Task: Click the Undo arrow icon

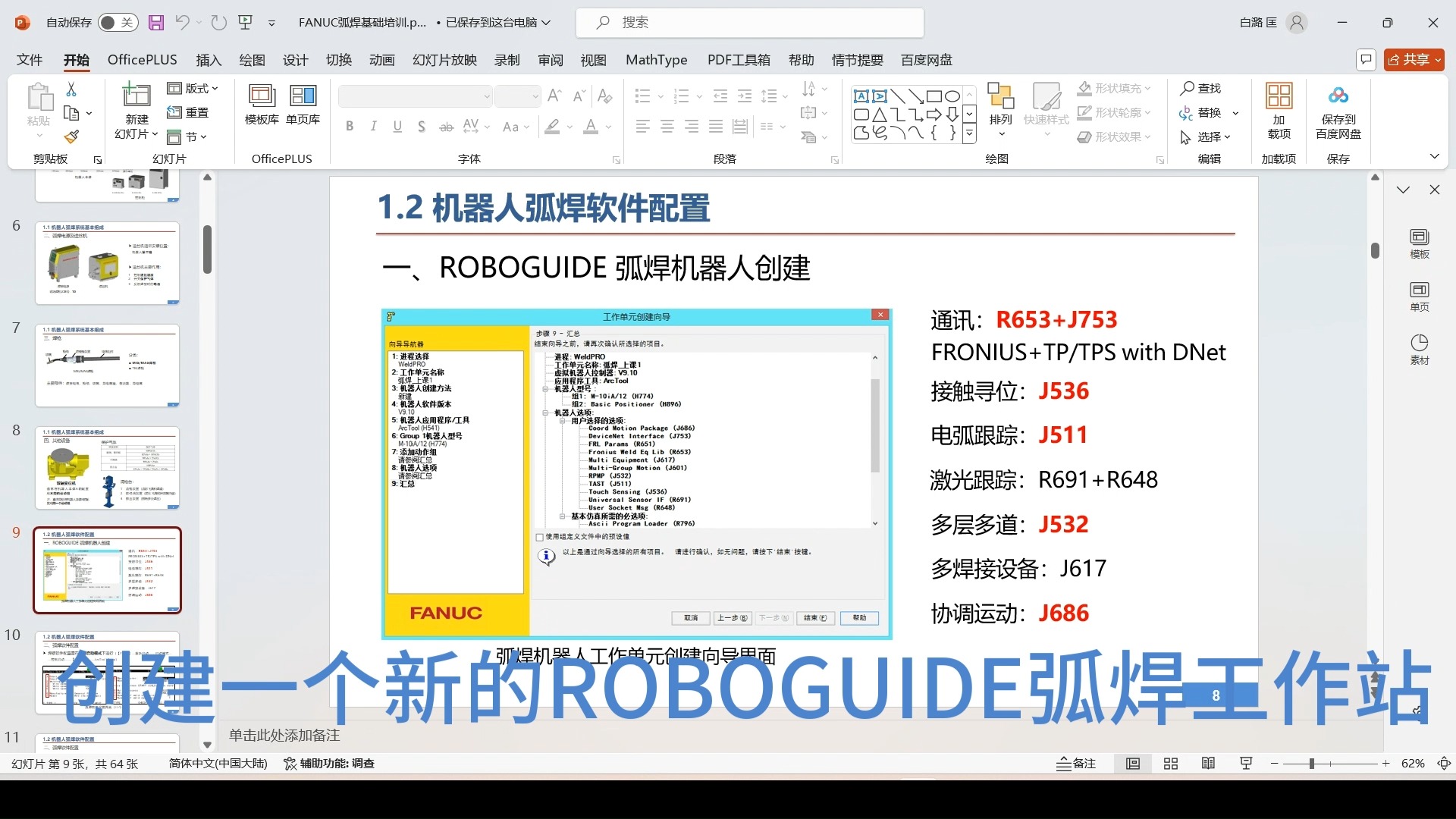Action: coord(182,23)
